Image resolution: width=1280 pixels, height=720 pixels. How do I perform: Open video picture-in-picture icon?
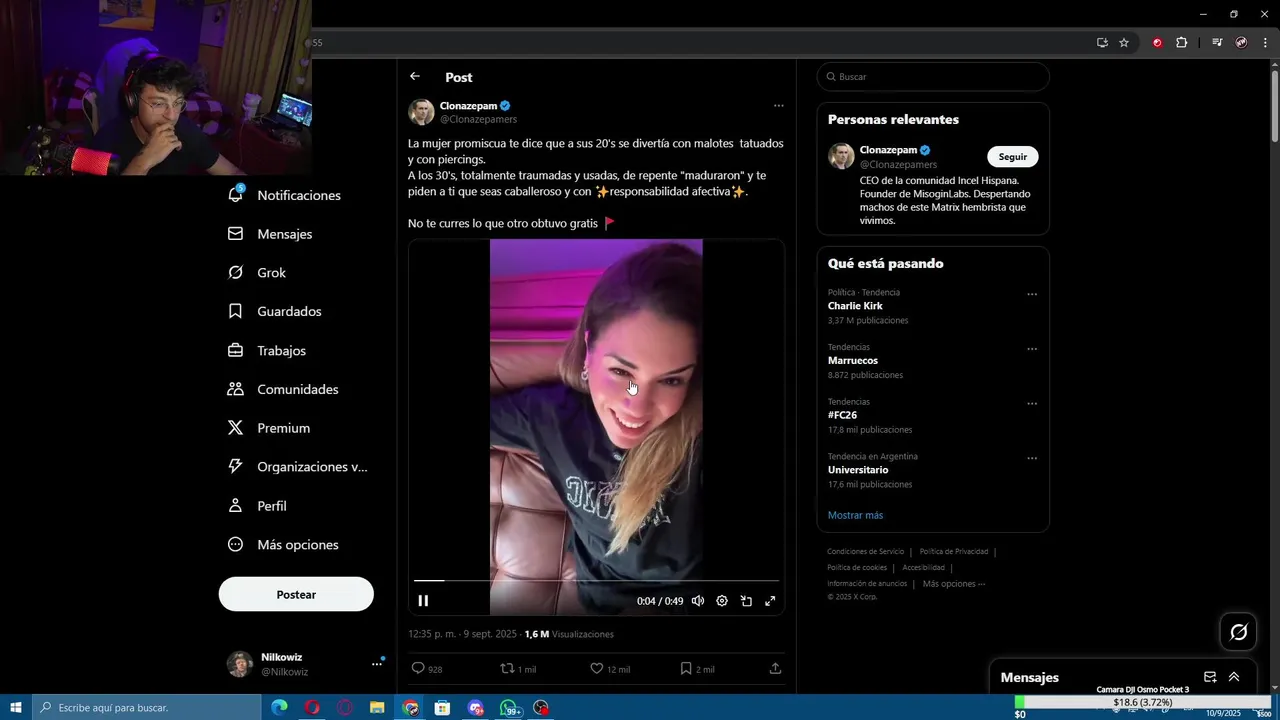(746, 601)
